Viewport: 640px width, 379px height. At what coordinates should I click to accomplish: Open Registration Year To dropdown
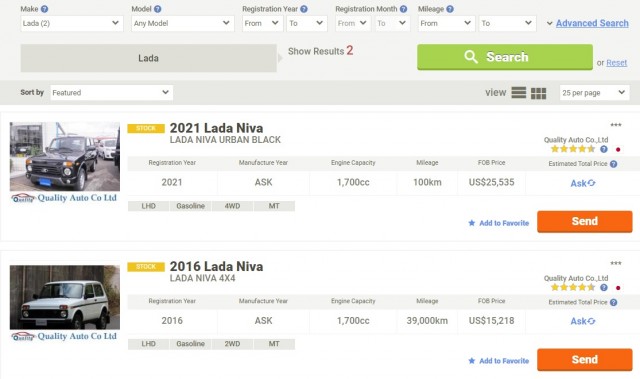307,23
